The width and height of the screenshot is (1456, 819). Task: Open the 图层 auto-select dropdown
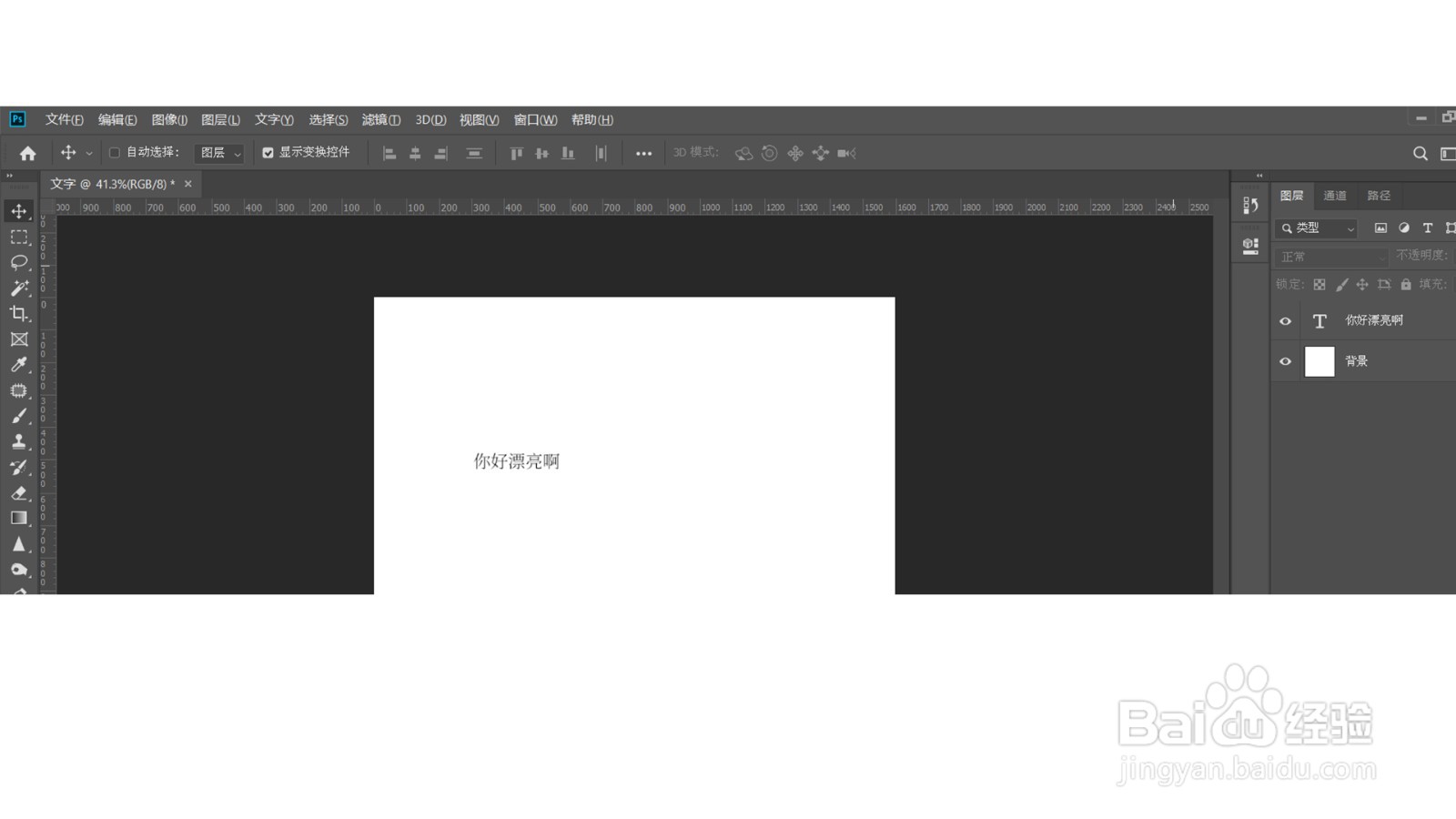tap(219, 153)
